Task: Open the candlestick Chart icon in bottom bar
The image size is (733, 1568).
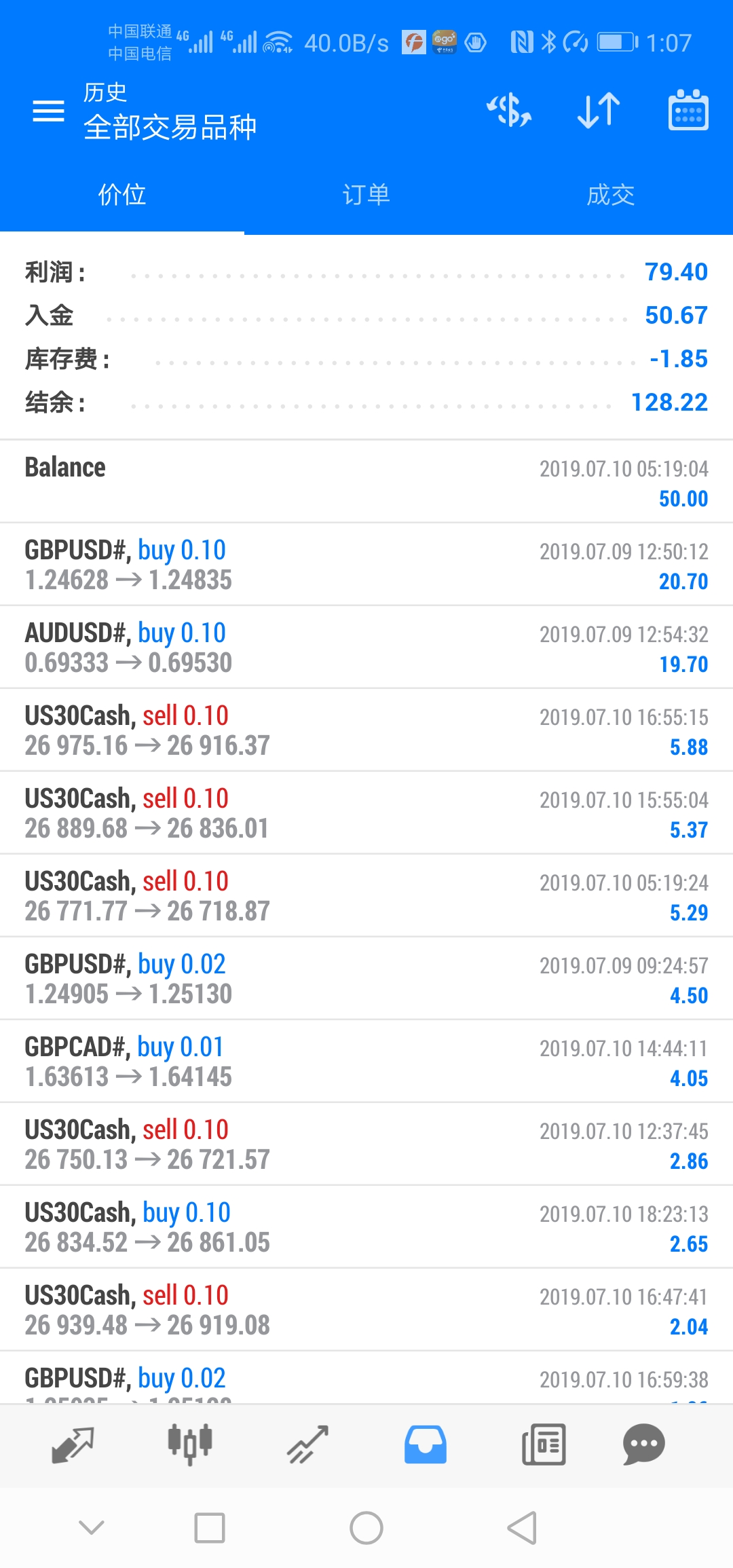Action: 190,1444
